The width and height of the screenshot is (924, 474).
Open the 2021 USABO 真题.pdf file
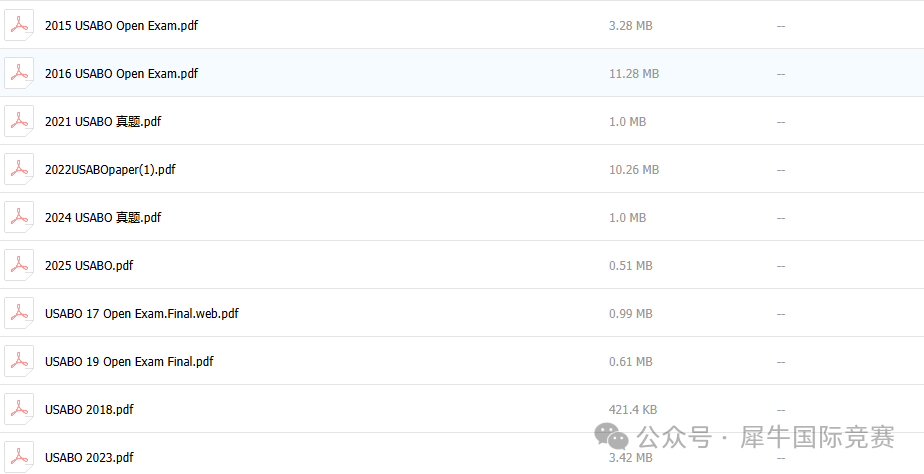103,122
